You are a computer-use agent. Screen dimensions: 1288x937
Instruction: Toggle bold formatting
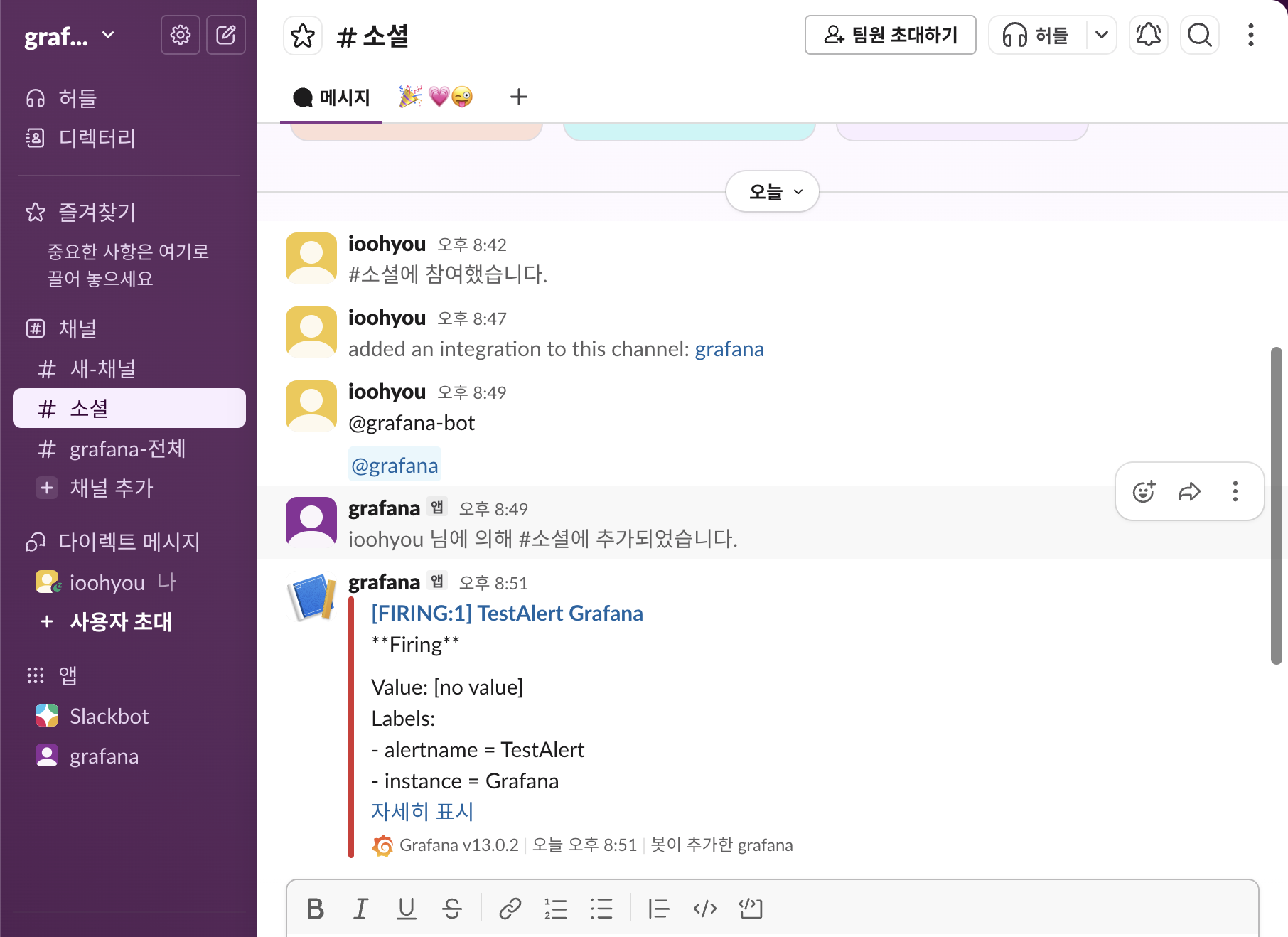coord(315,909)
